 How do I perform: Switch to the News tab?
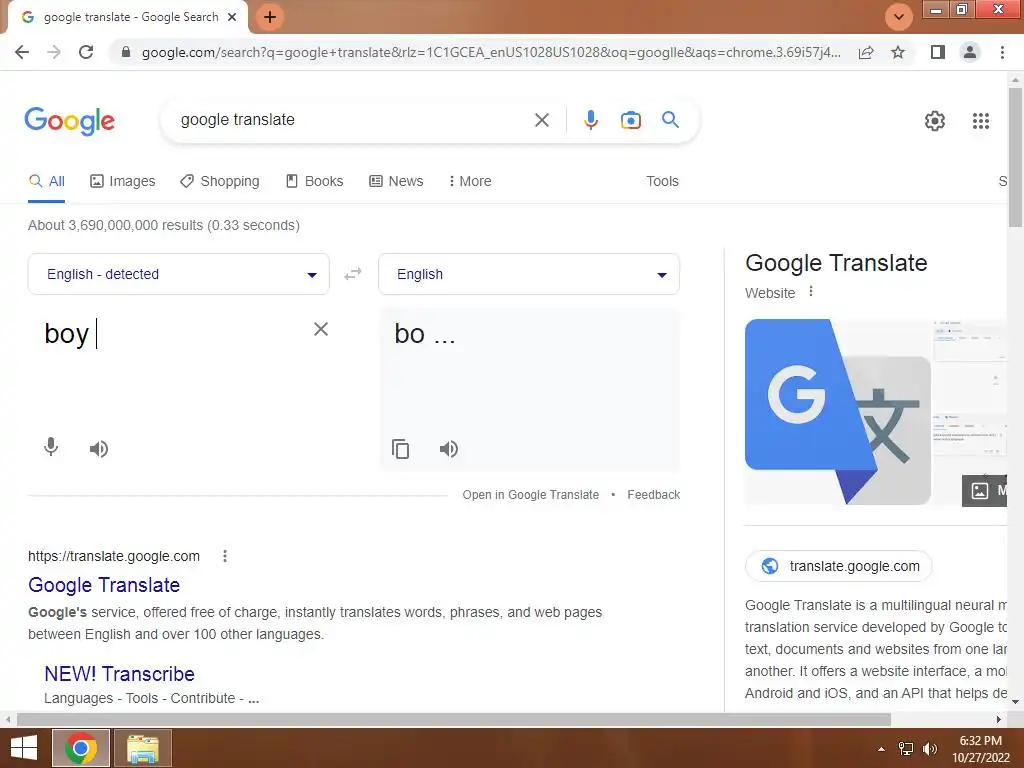(396, 181)
